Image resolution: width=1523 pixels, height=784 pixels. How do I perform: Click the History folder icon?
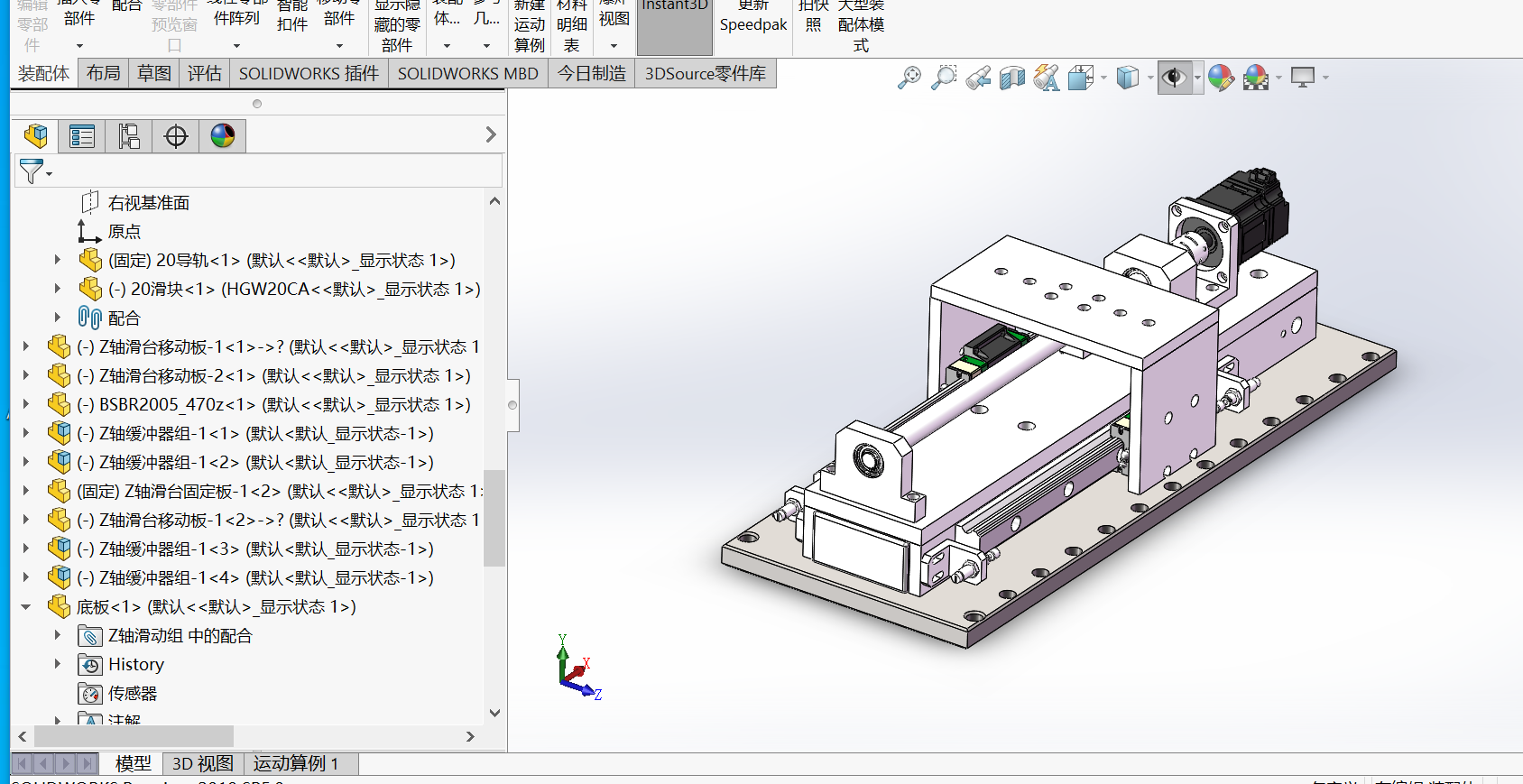(89, 665)
